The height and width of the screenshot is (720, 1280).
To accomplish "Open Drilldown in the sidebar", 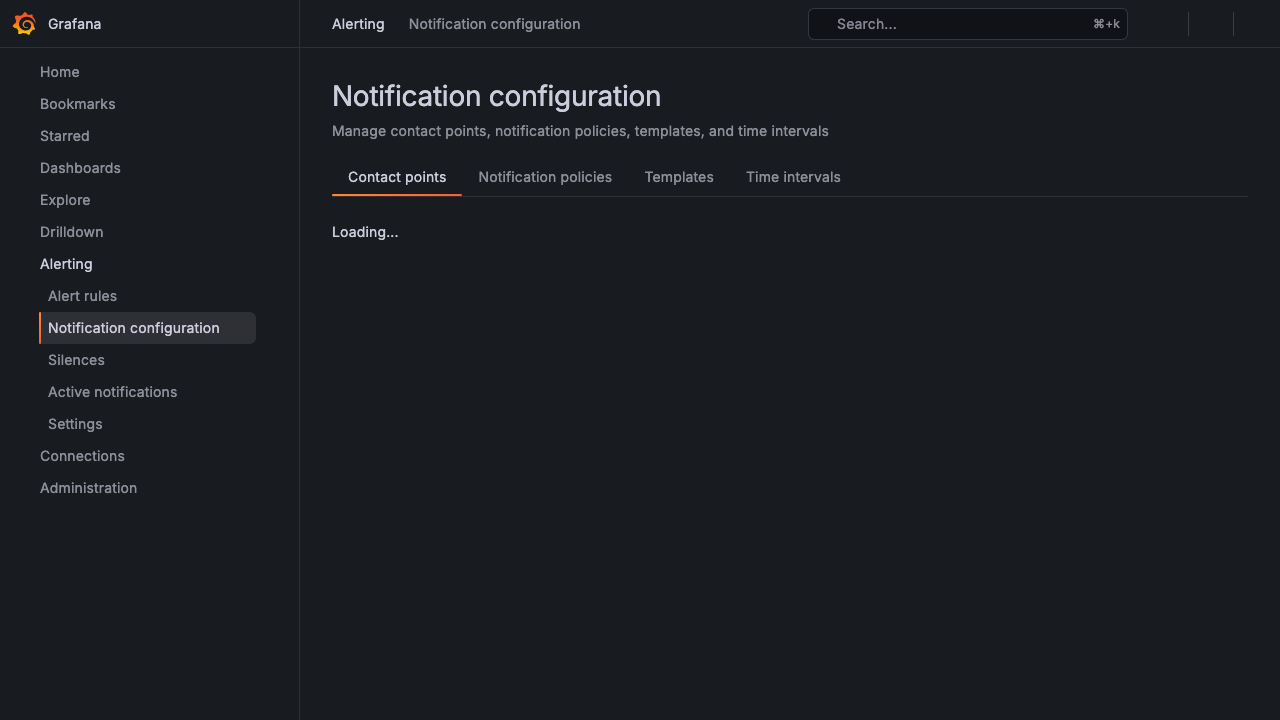I will pyautogui.click(x=72, y=232).
